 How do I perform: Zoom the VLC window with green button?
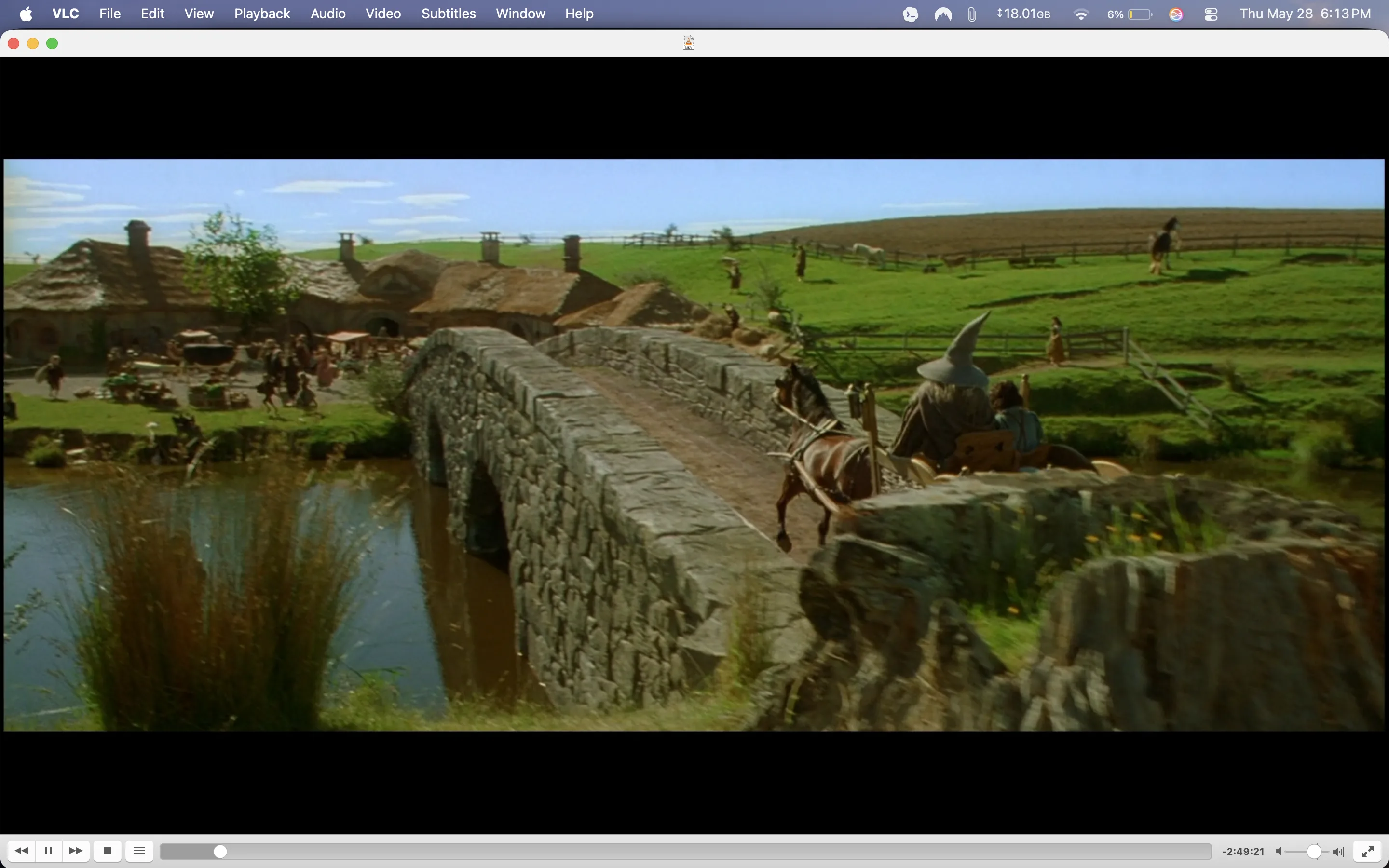point(52,43)
